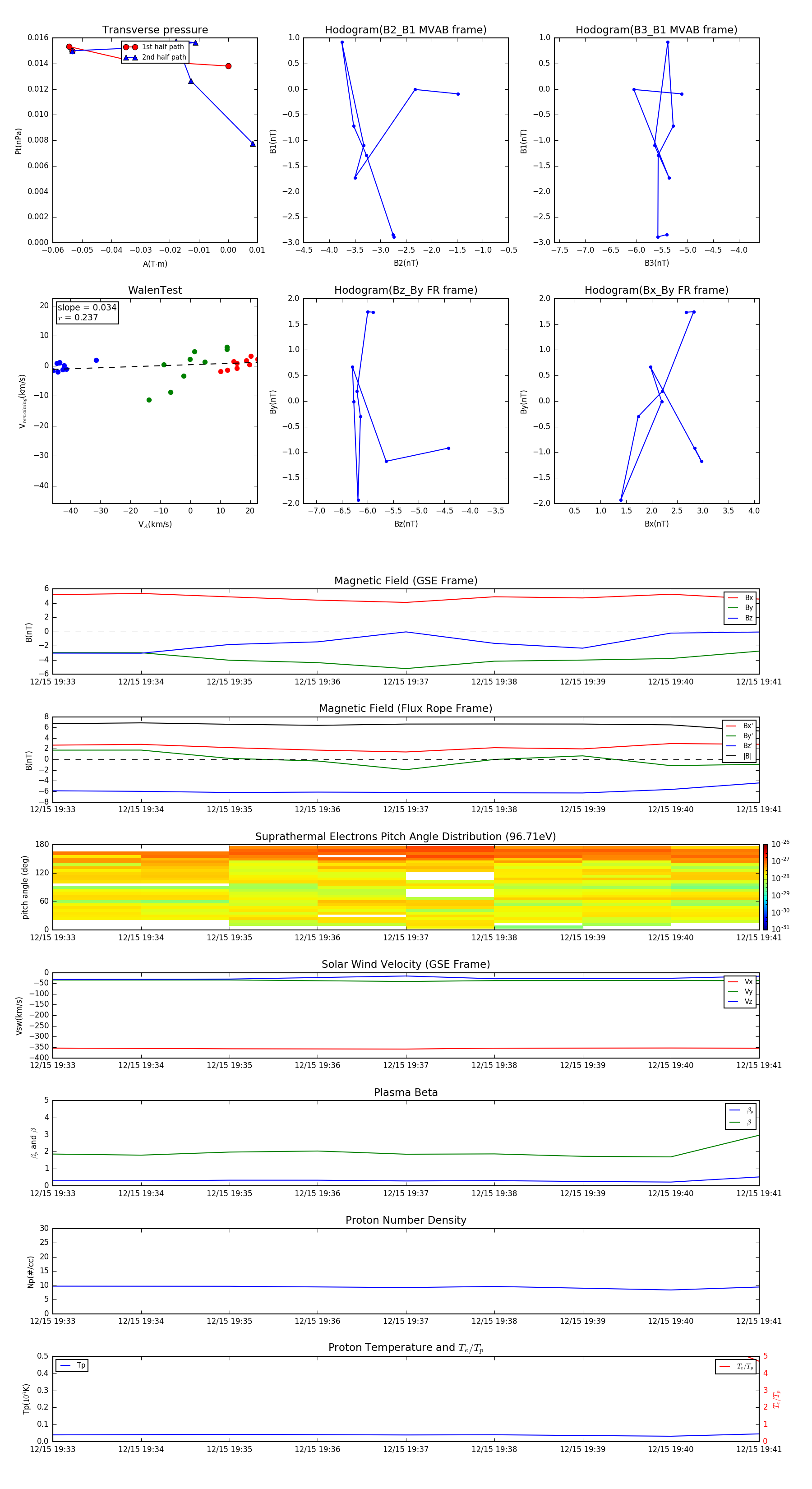This screenshot has width=812, height=1489.
Task: Click the 'A(T·m)' x-axis label
Action: (155, 264)
